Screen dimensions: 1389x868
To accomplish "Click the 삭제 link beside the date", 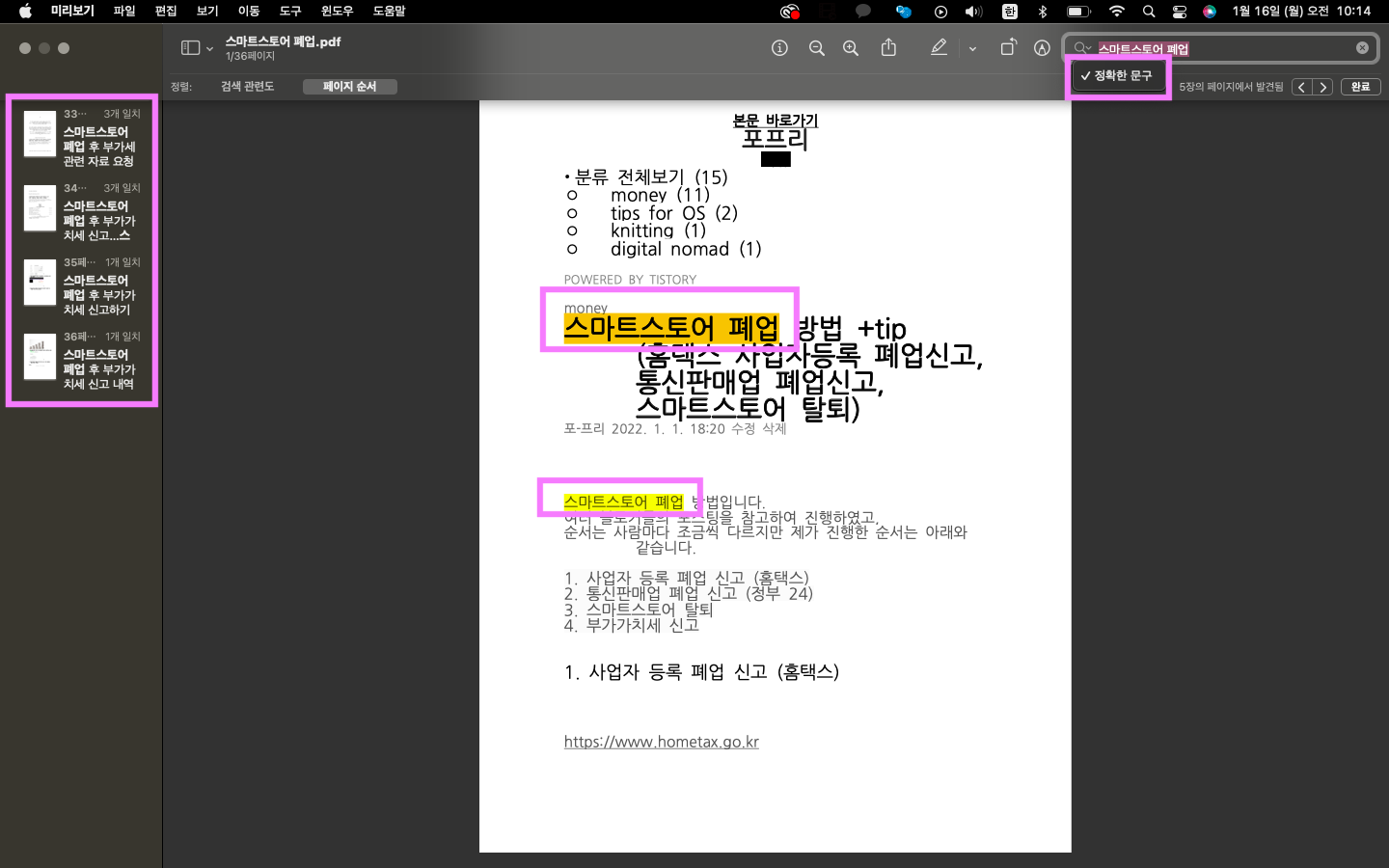I will 775,429.
